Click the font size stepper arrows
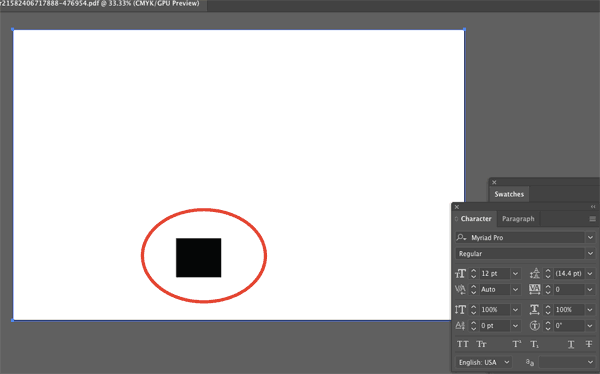600x374 pixels. point(474,273)
